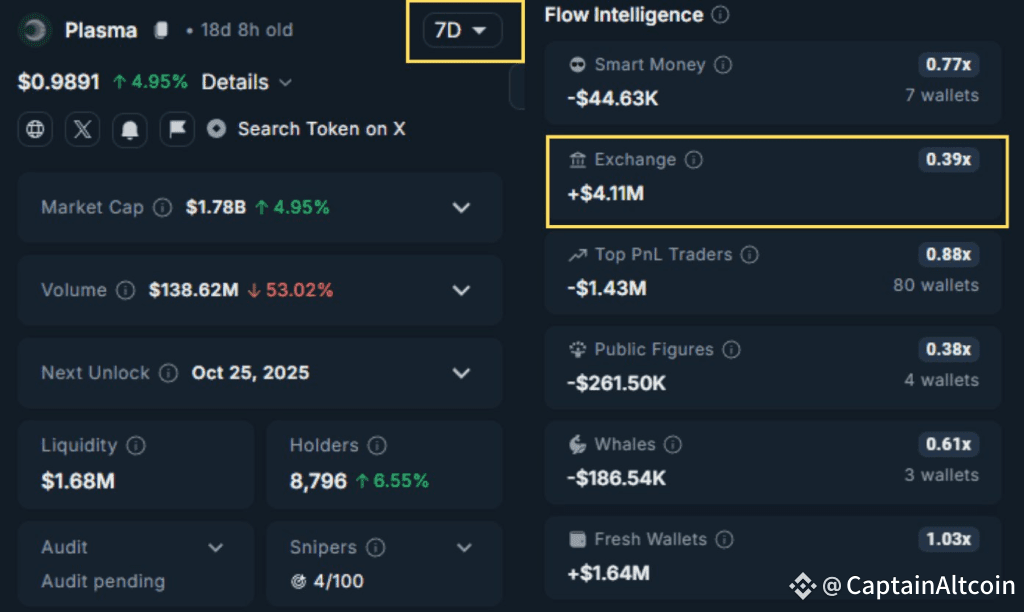Expand the Audit section
Image resolution: width=1024 pixels, height=612 pixels.
click(x=215, y=548)
